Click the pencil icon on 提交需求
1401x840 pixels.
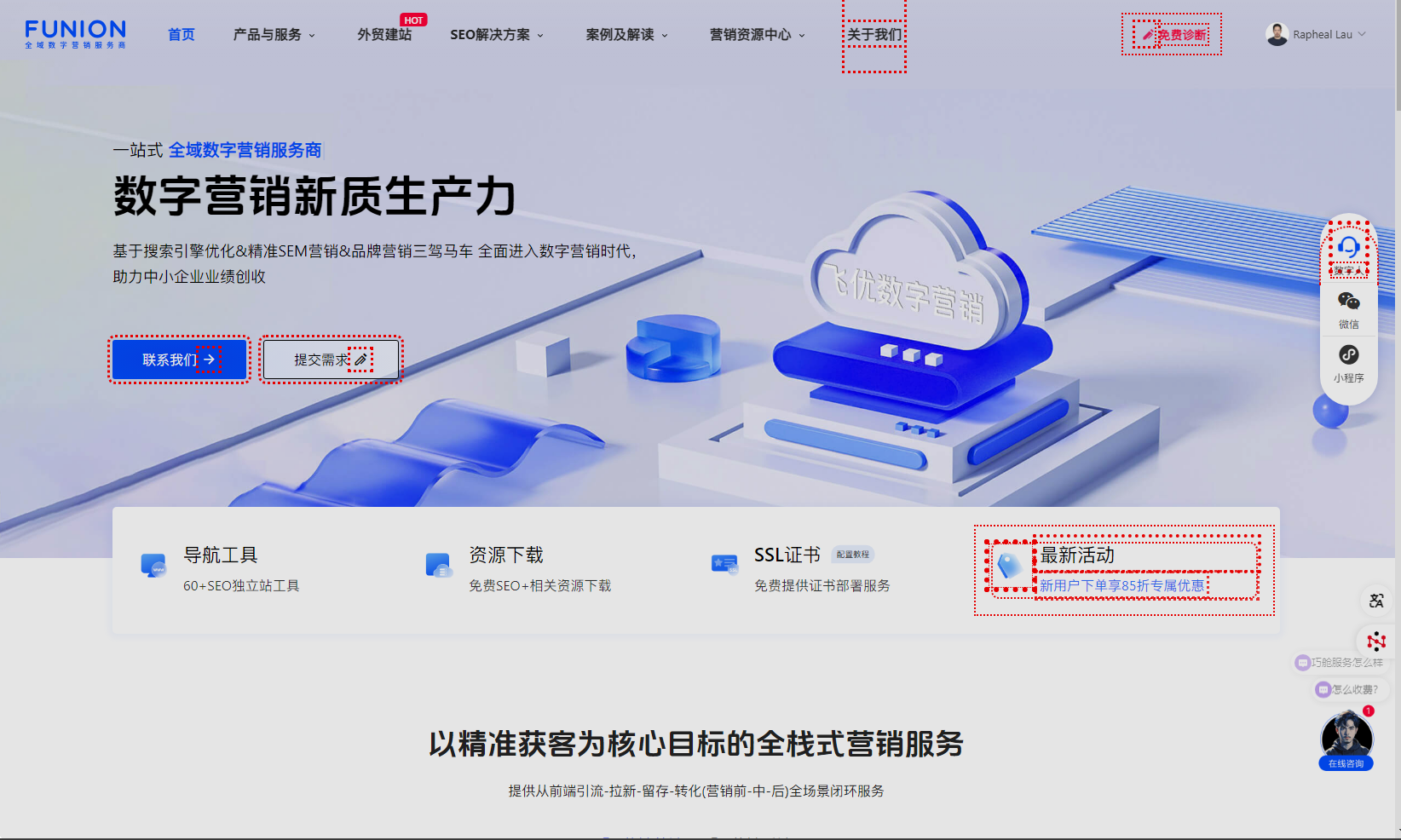[361, 360]
